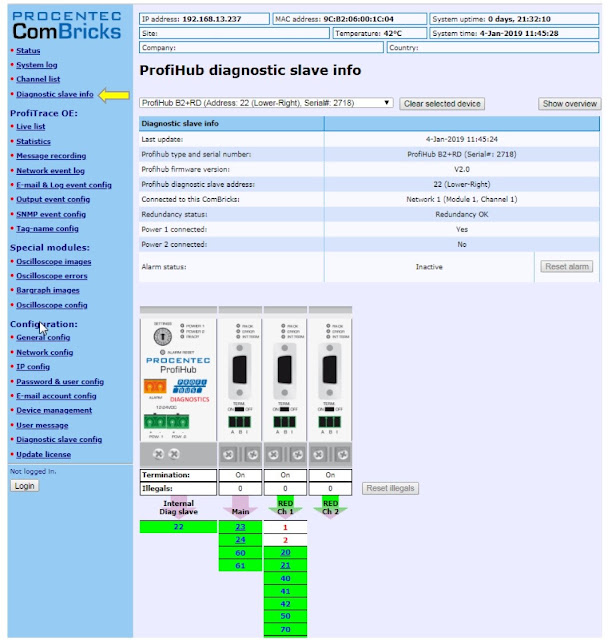Open device address 23 on Main
608x640 pixels.
click(240, 527)
